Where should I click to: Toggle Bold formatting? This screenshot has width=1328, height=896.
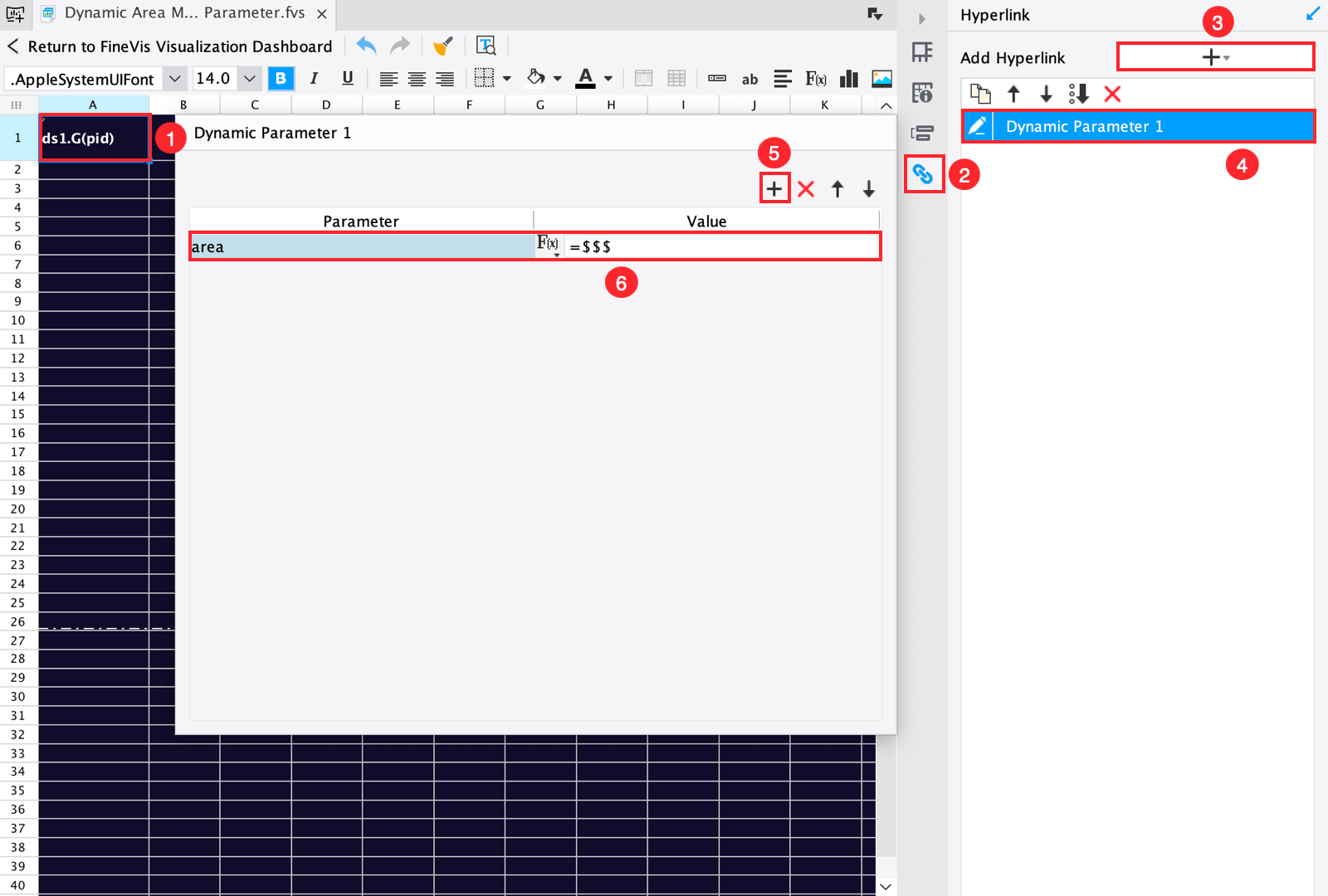281,78
